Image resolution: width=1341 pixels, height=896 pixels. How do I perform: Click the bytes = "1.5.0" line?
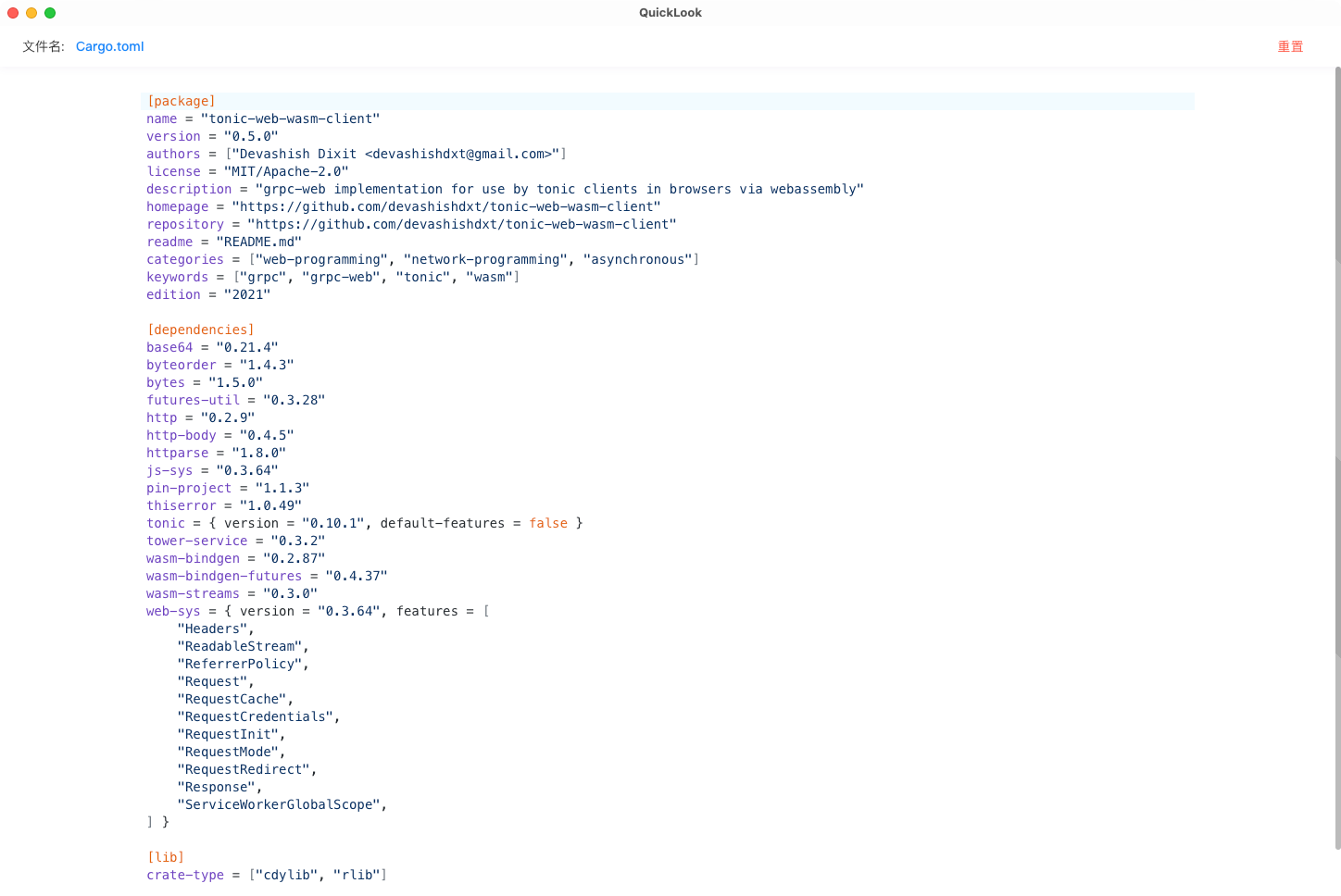click(x=205, y=383)
